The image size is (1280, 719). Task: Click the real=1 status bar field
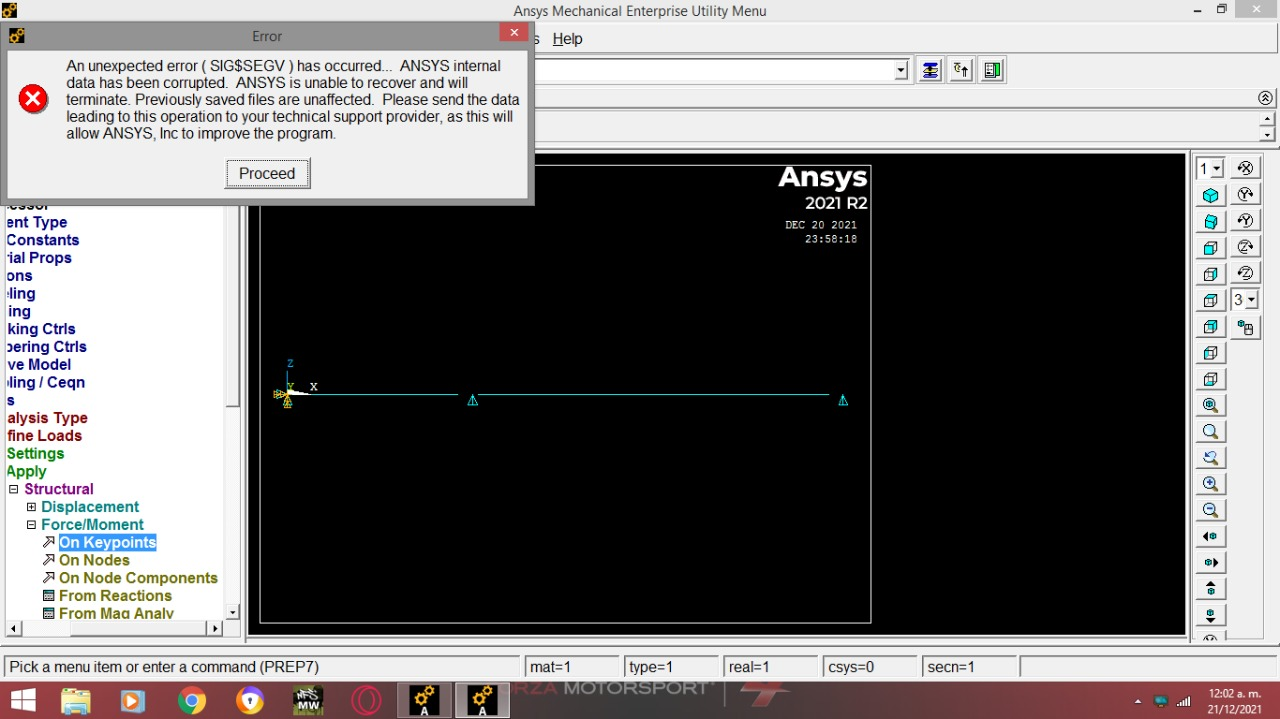(771, 667)
